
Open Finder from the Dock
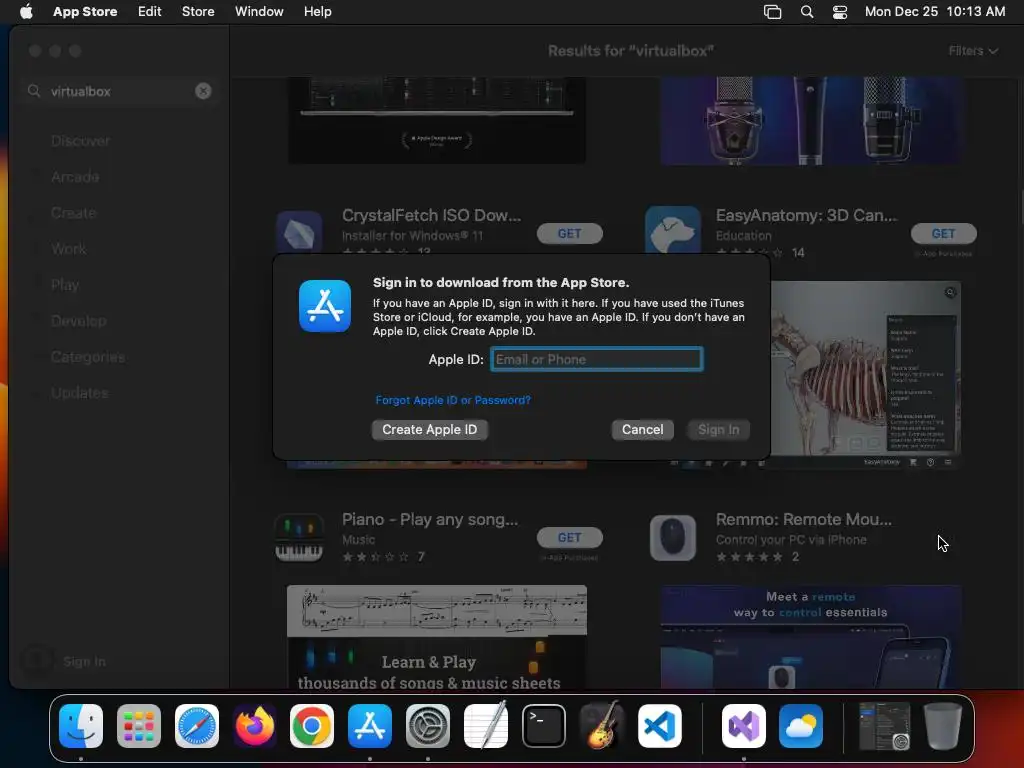tap(81, 726)
